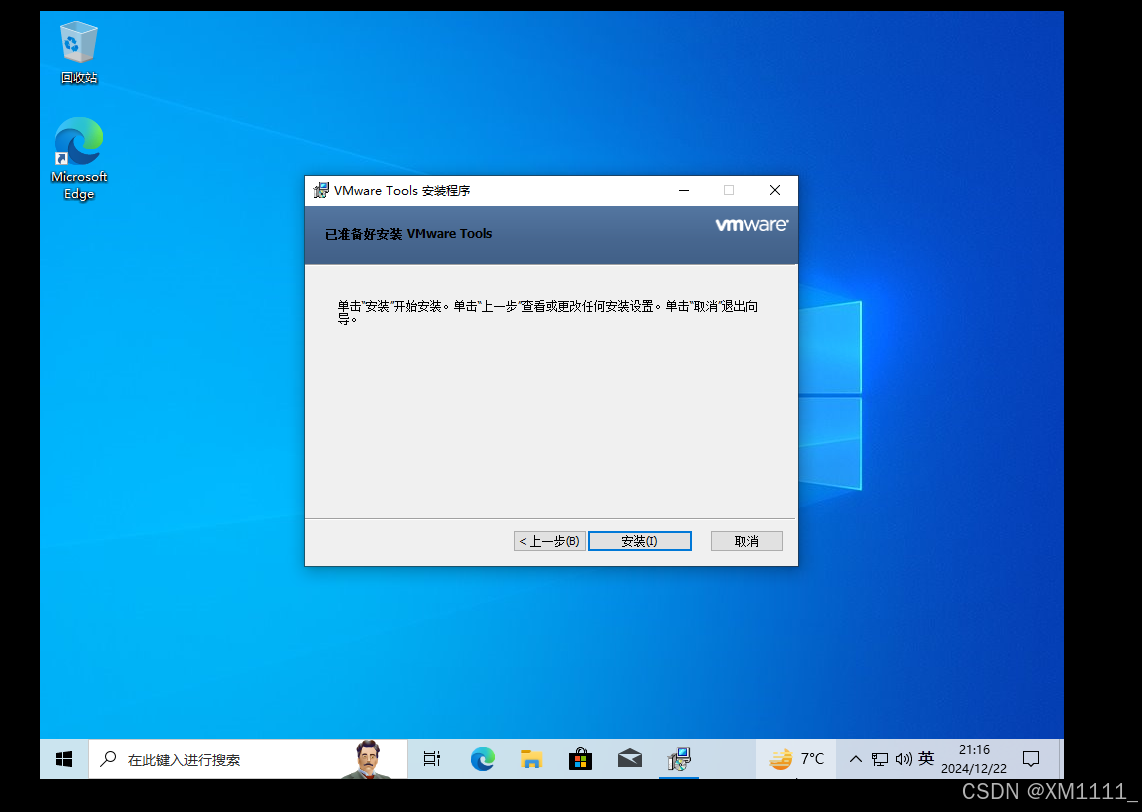This screenshot has width=1142, height=812.
Task: Open Task View from the taskbar
Action: [x=432, y=759]
